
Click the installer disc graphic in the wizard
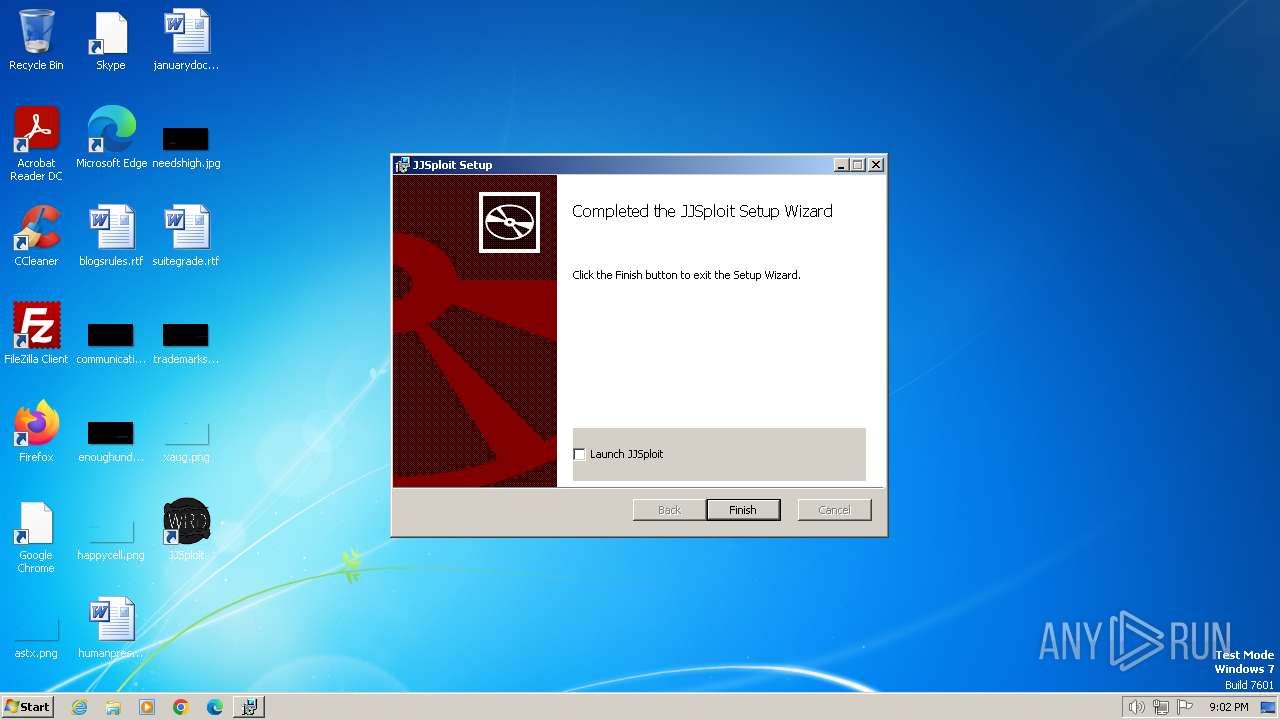509,222
